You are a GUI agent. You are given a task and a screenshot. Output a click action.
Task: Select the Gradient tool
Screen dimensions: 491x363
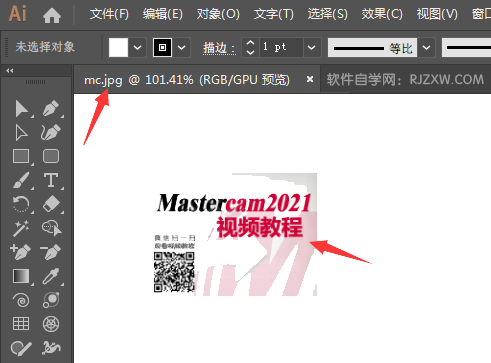(x=21, y=276)
